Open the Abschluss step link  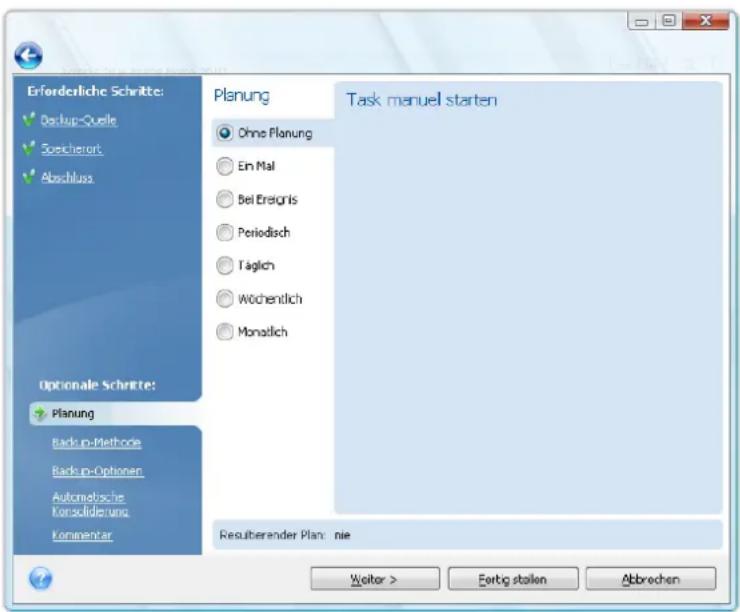click(67, 177)
